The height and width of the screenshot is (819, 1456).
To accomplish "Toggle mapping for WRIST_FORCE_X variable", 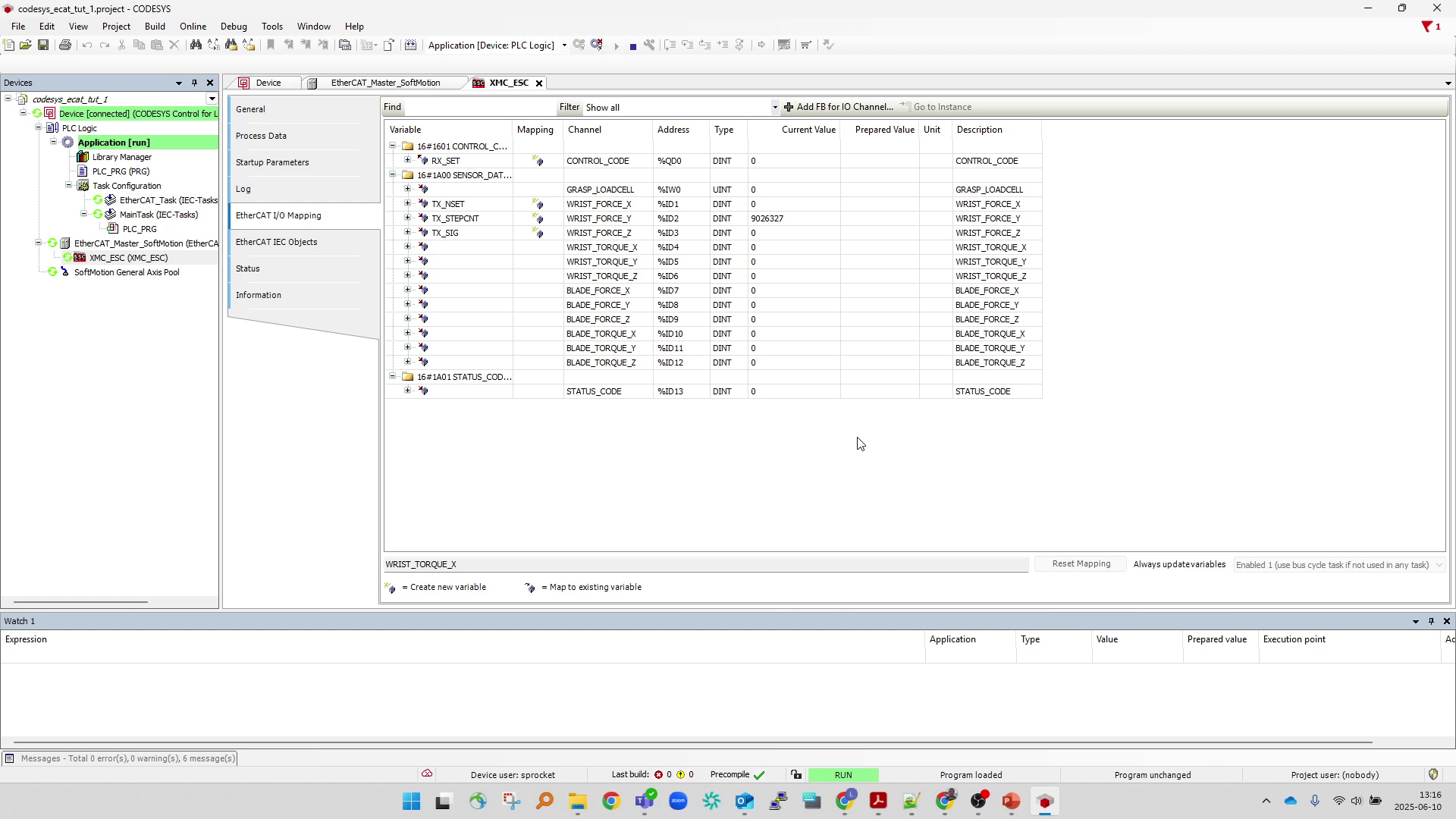I will tap(537, 204).
